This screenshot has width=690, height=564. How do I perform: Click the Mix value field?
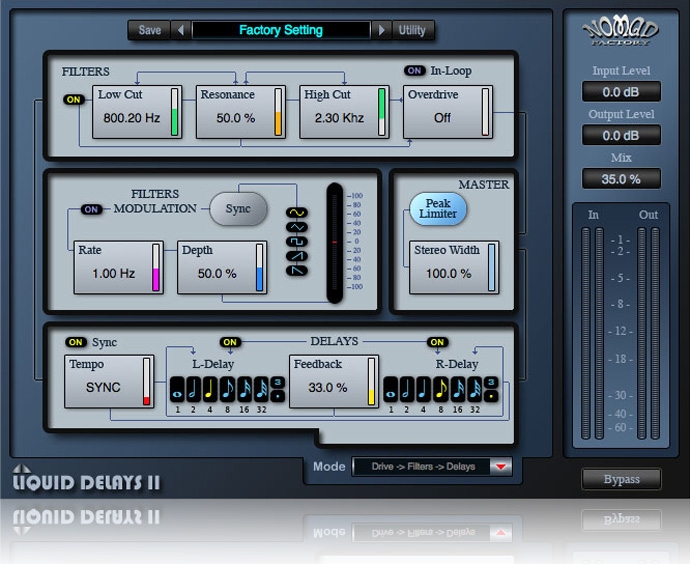tap(621, 179)
